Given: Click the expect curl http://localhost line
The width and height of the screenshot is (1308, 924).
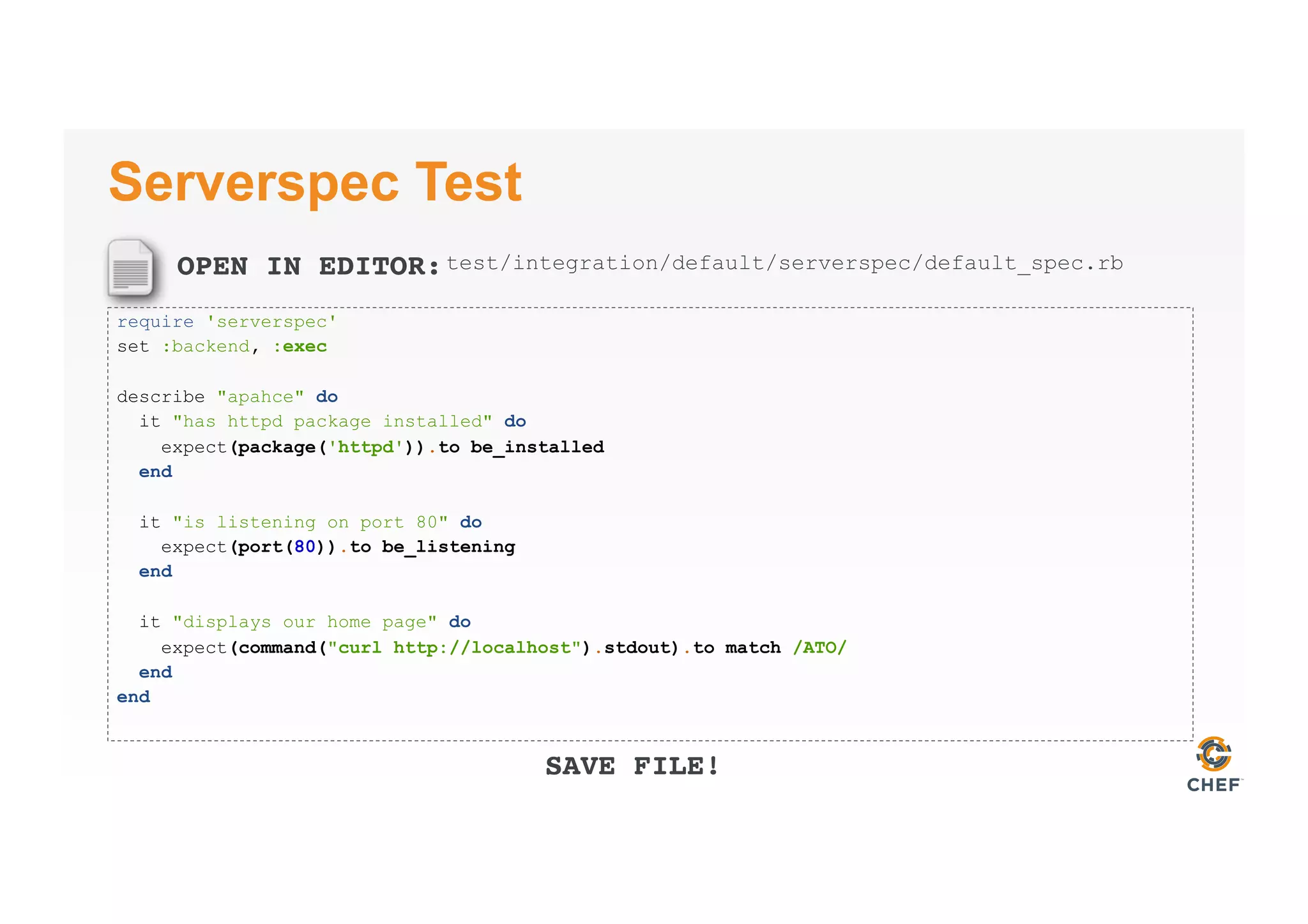Looking at the screenshot, I should coord(503,648).
